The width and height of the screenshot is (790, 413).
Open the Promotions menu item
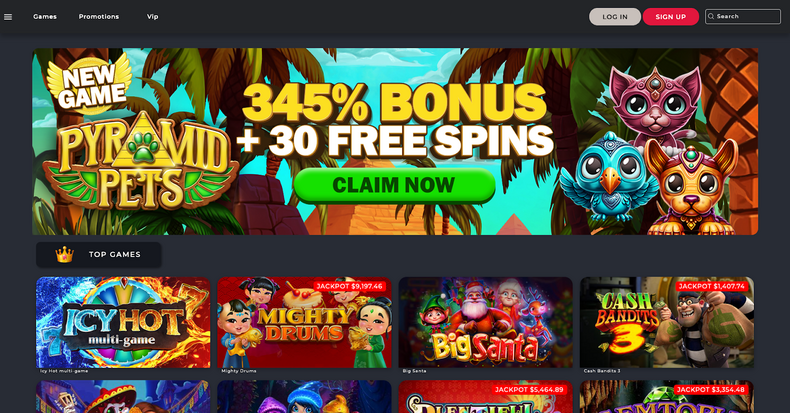click(x=99, y=17)
